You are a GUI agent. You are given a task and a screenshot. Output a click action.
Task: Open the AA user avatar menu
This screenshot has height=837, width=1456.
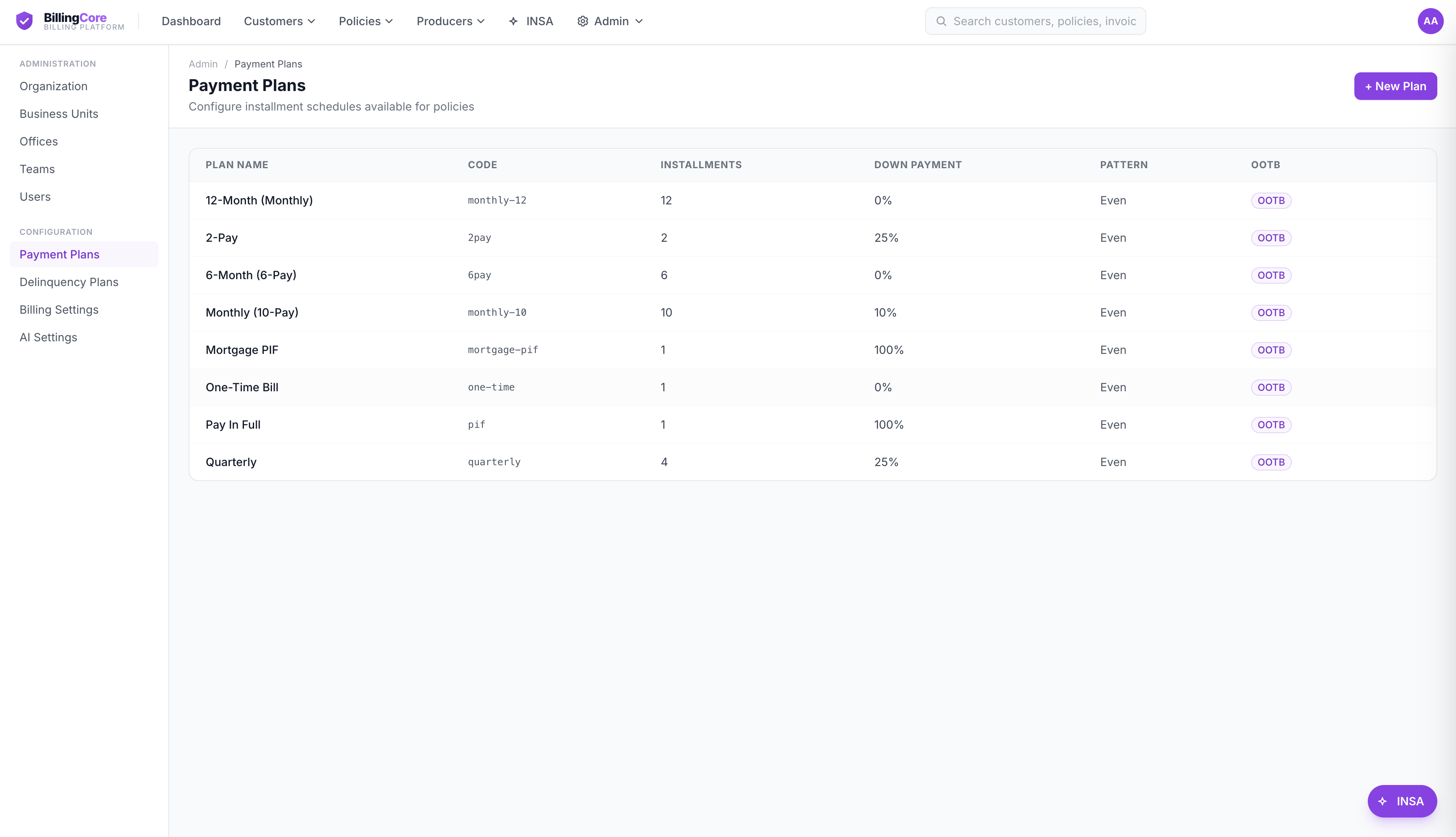[x=1430, y=21]
